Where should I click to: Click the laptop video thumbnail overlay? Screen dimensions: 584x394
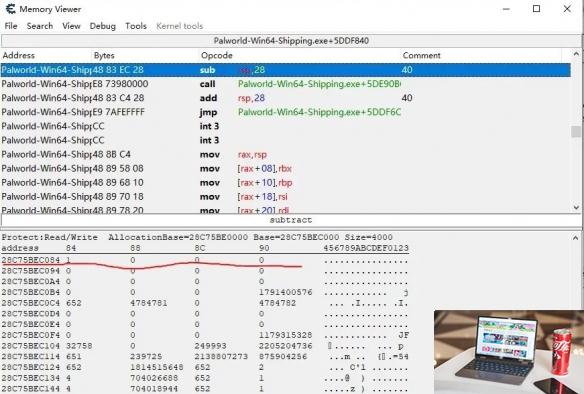509,352
